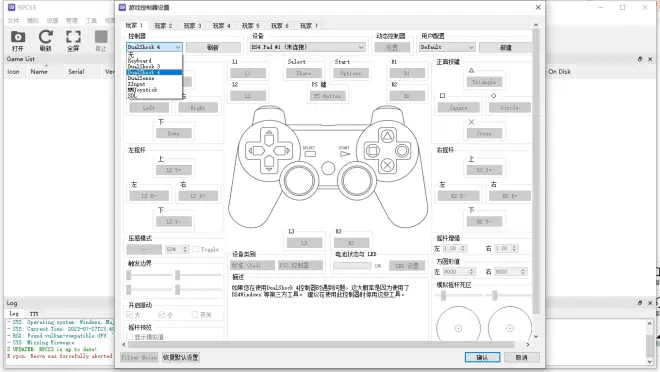The image size is (660, 372).
Task: Float the Log dock panel
Action: [x=640, y=303]
